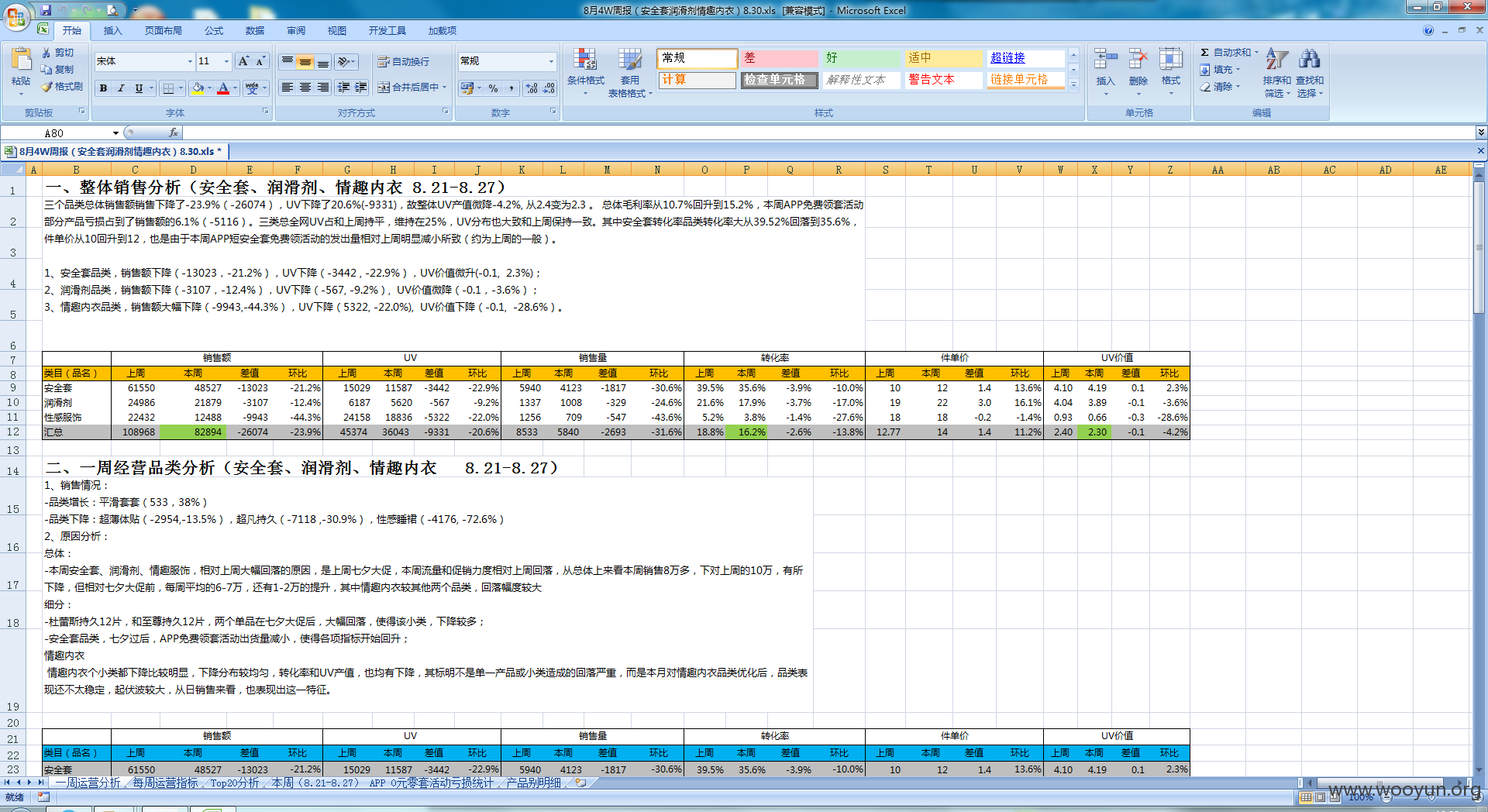Image resolution: width=1488 pixels, height=812 pixels.
Task: Activate the Format Painter (格式刷) brush
Action: [x=62, y=87]
